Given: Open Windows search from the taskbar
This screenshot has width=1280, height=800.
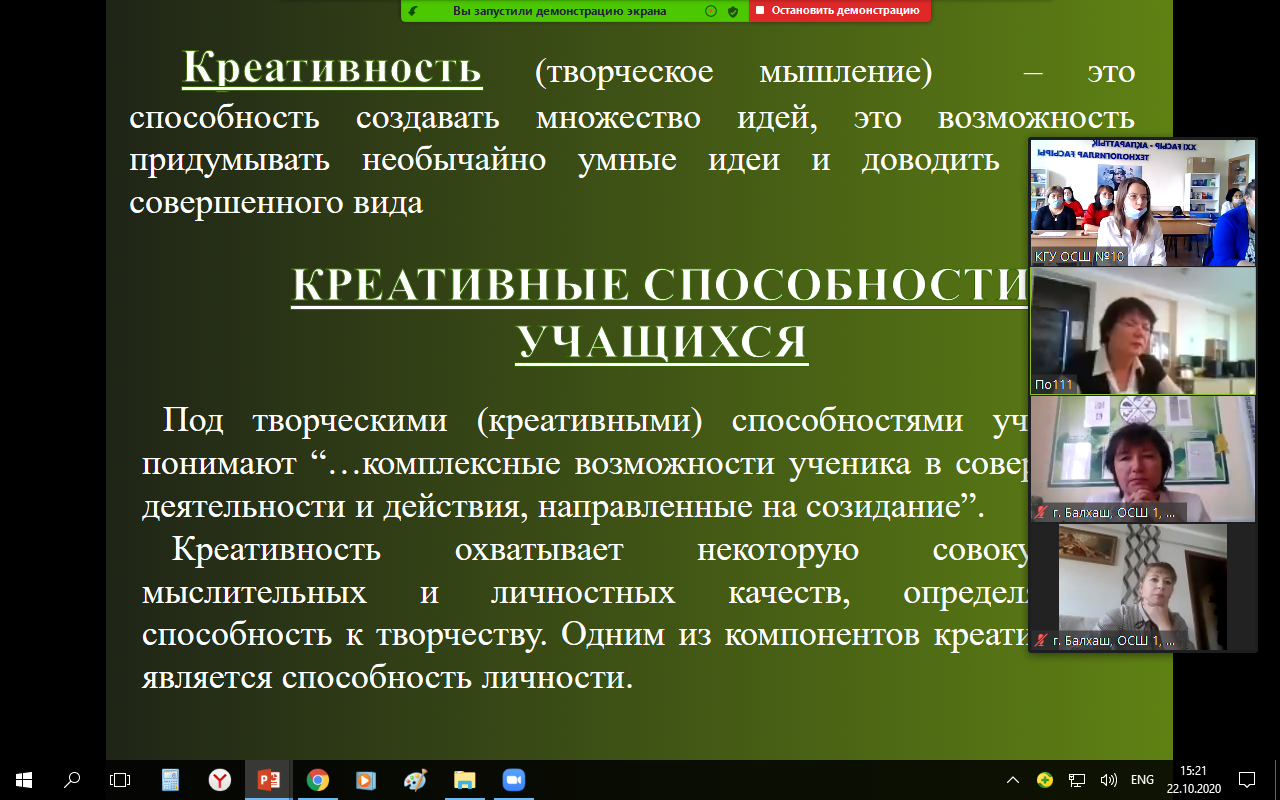Looking at the screenshot, I should tap(72, 780).
